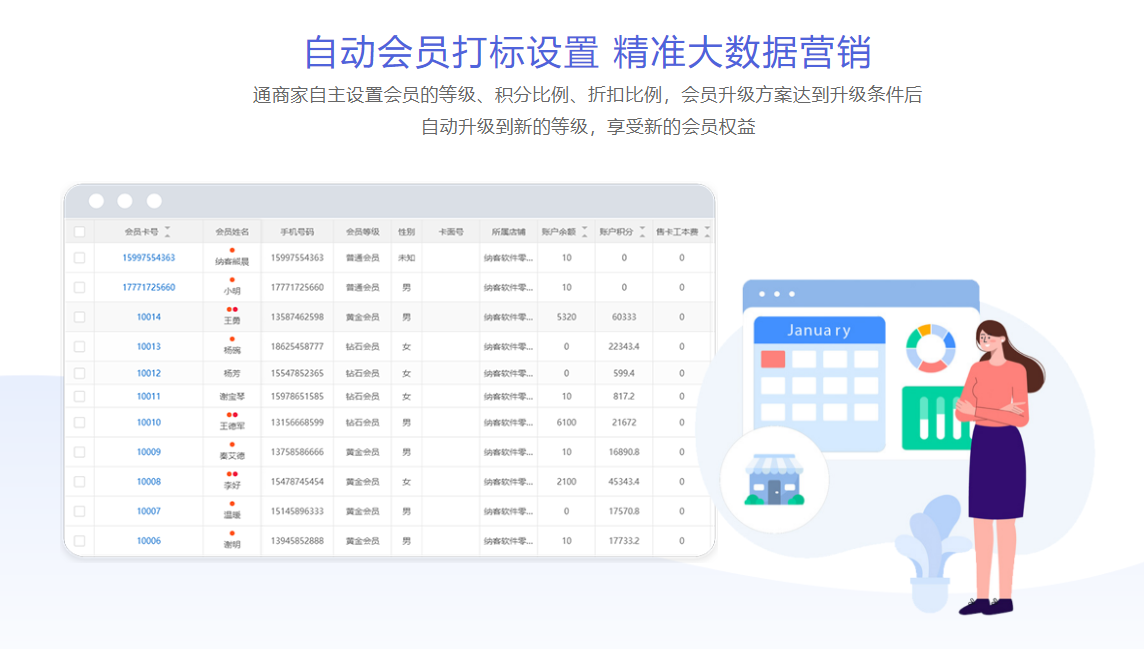Toggle the select-all checkbox in table header

[78, 230]
